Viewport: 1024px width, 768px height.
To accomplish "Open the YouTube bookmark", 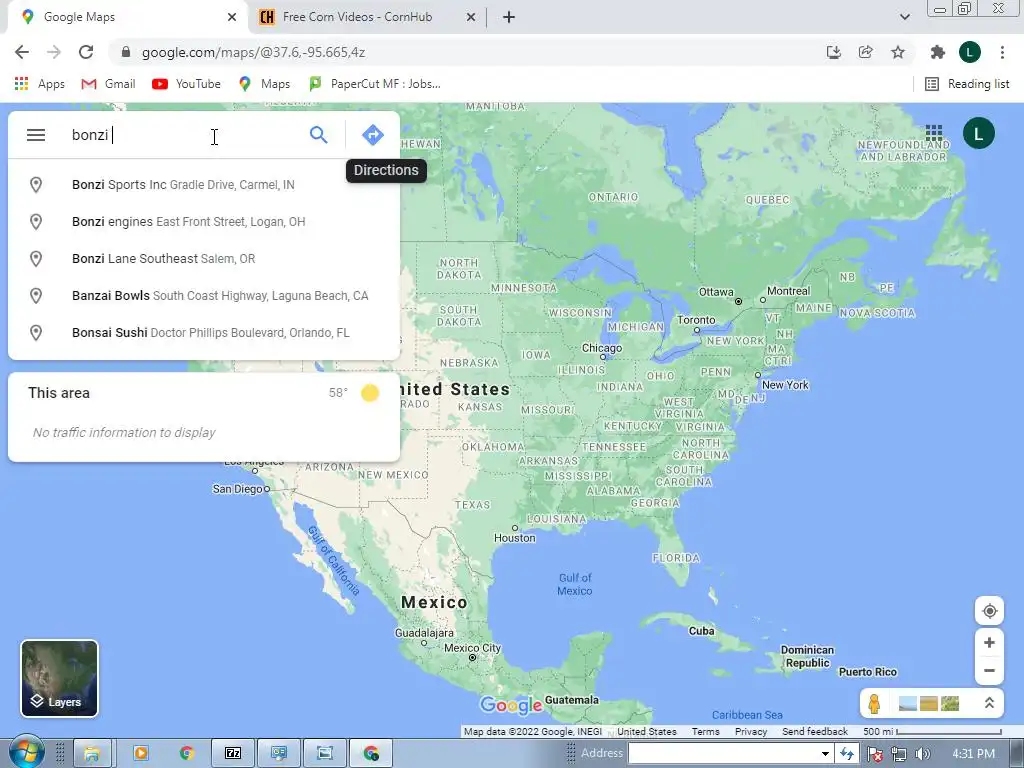I will [186, 84].
